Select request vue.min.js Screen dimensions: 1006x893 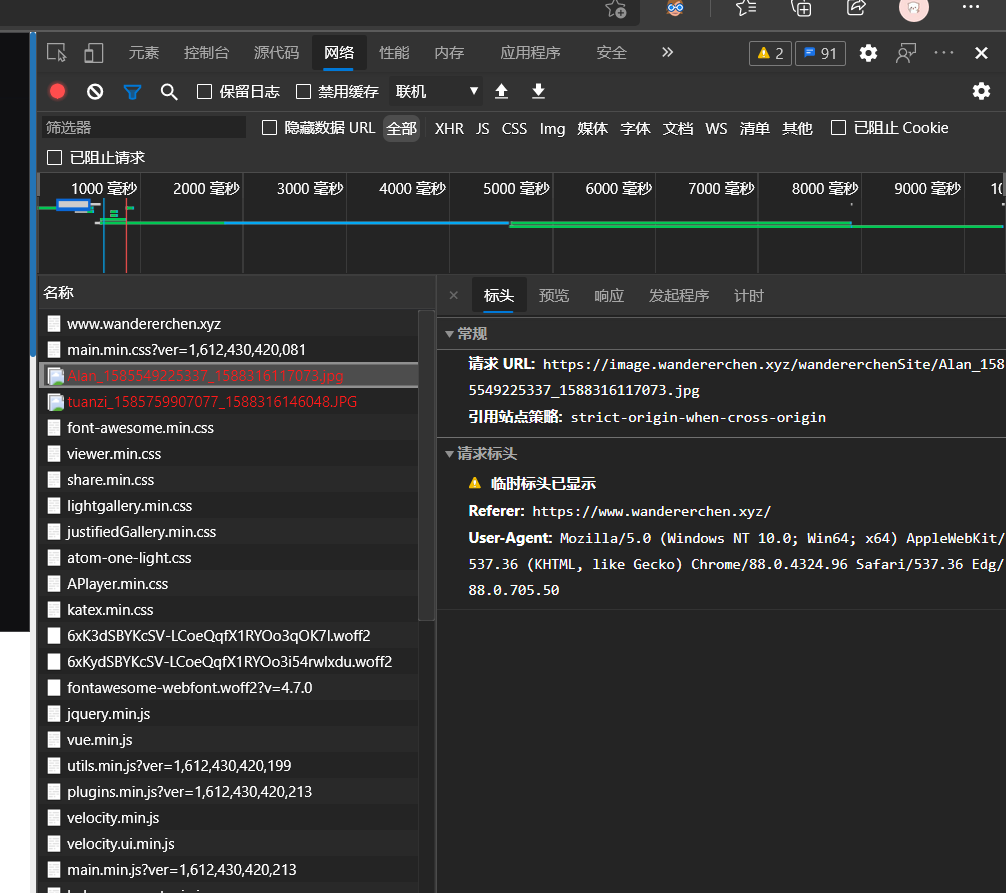pyautogui.click(x=229, y=740)
